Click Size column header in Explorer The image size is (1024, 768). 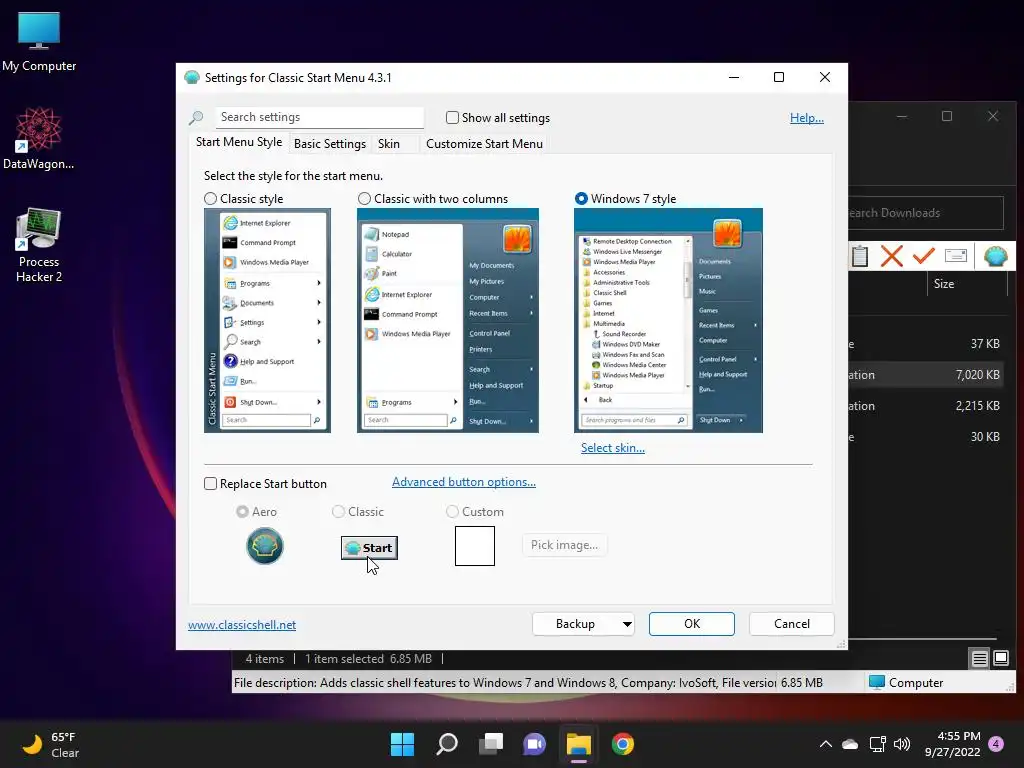coord(944,283)
